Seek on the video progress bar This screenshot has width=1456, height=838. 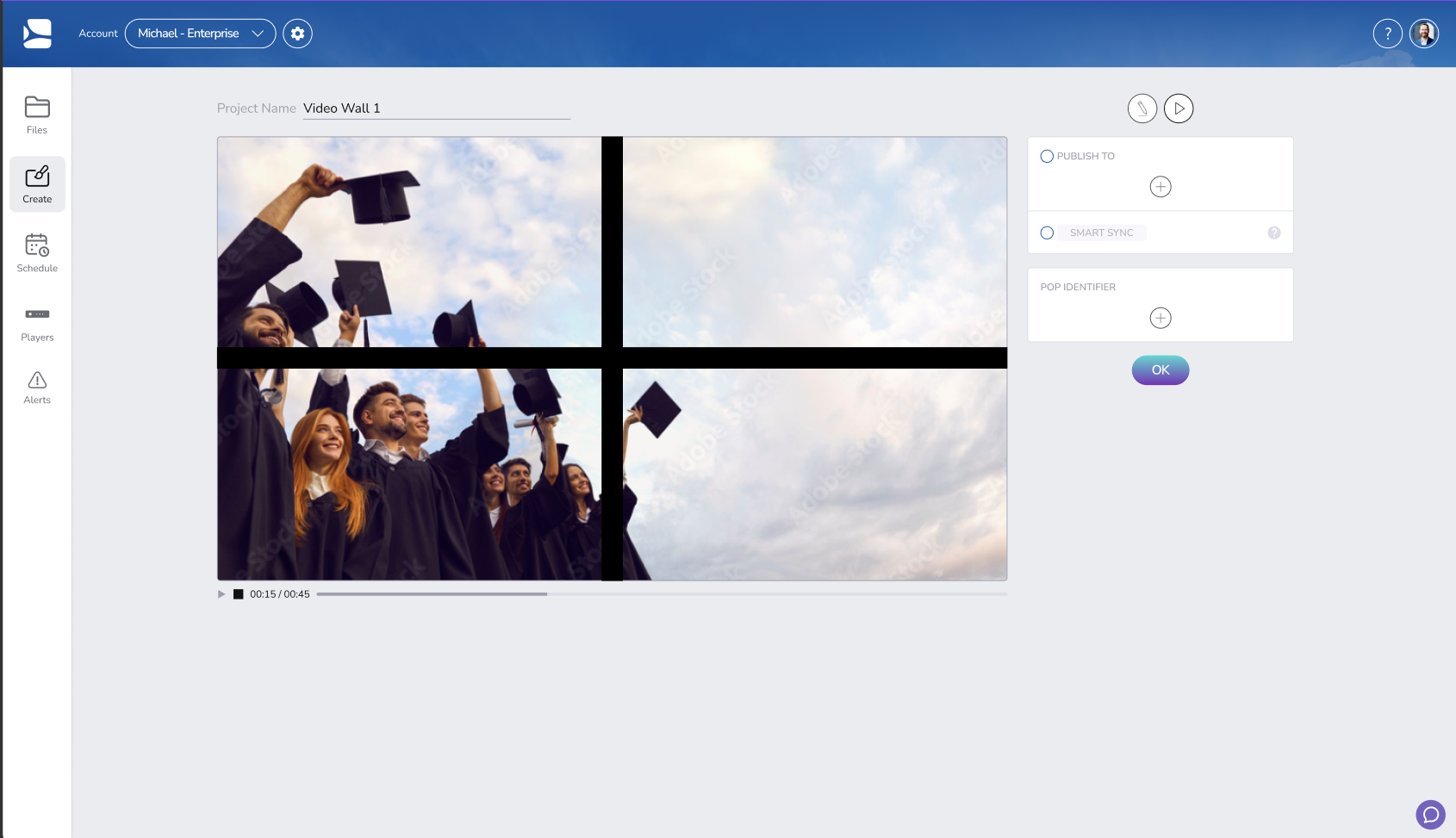coord(662,594)
